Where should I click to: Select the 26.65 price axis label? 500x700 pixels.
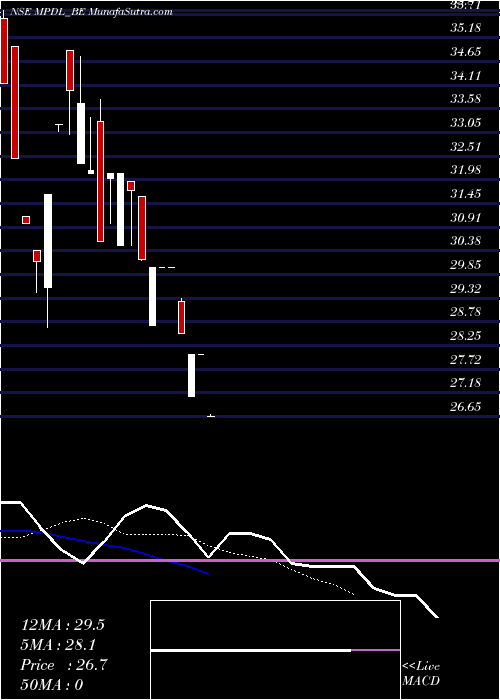465,407
